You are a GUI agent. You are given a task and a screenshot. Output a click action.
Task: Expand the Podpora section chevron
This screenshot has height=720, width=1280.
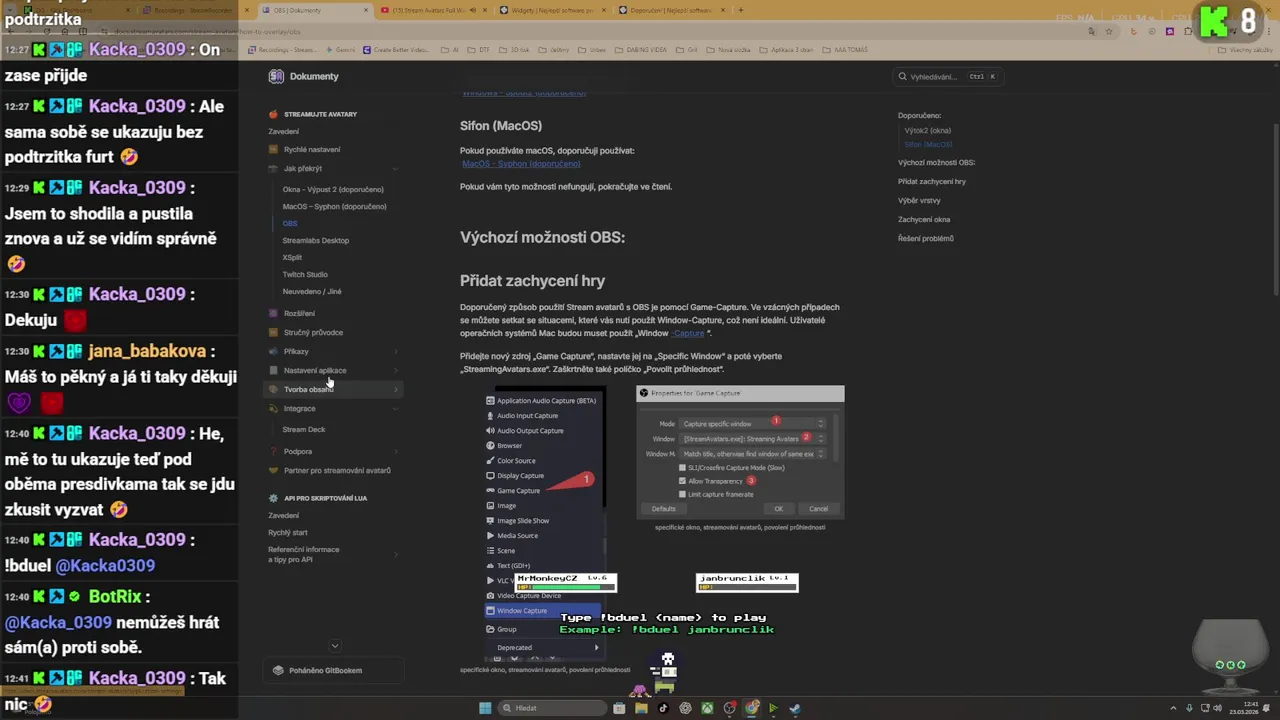point(395,451)
